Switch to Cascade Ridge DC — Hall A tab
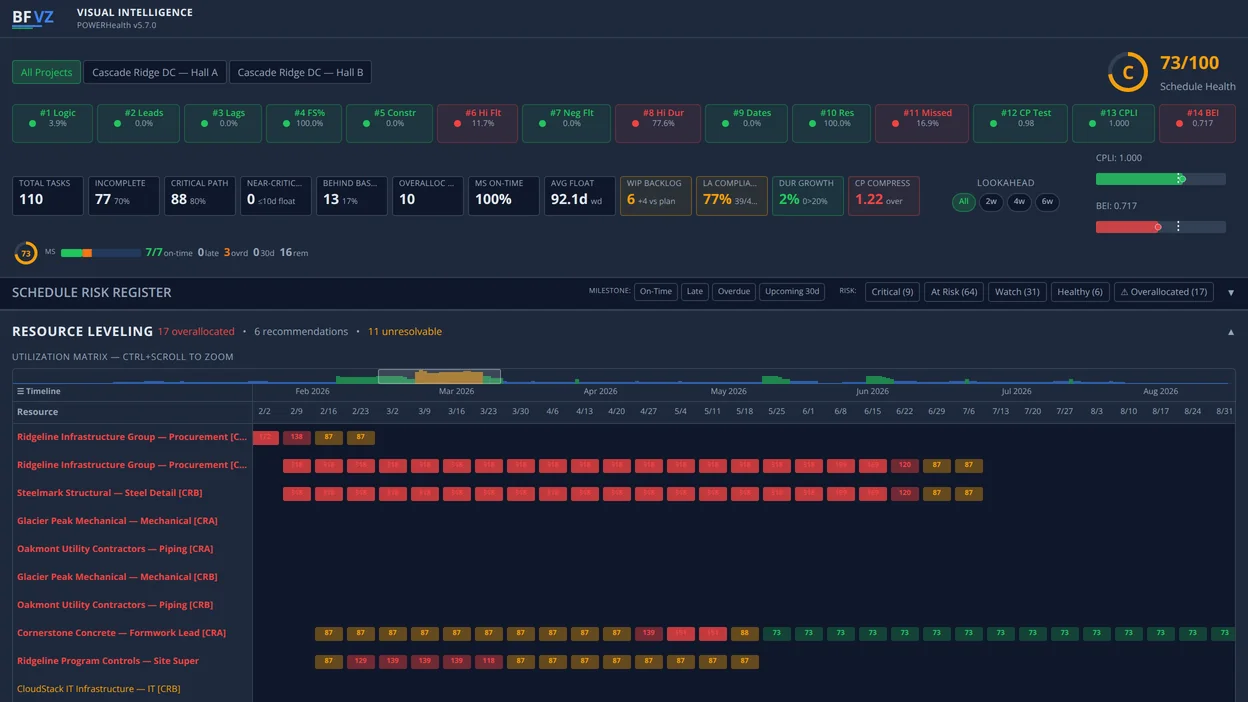Screen dimensions: 1248x702 click(x=154, y=72)
